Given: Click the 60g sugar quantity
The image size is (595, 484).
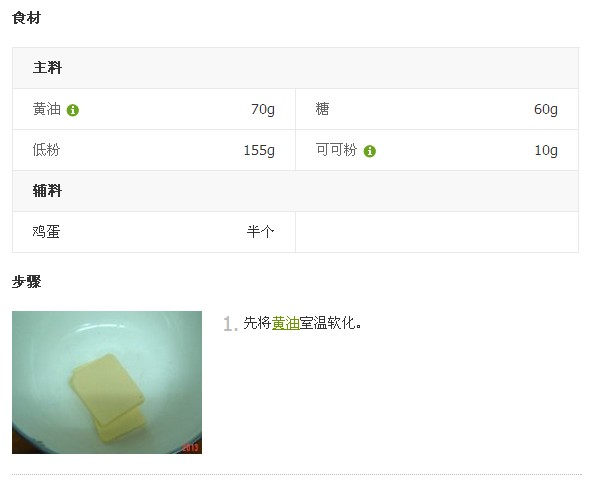Looking at the screenshot, I should [x=546, y=109].
